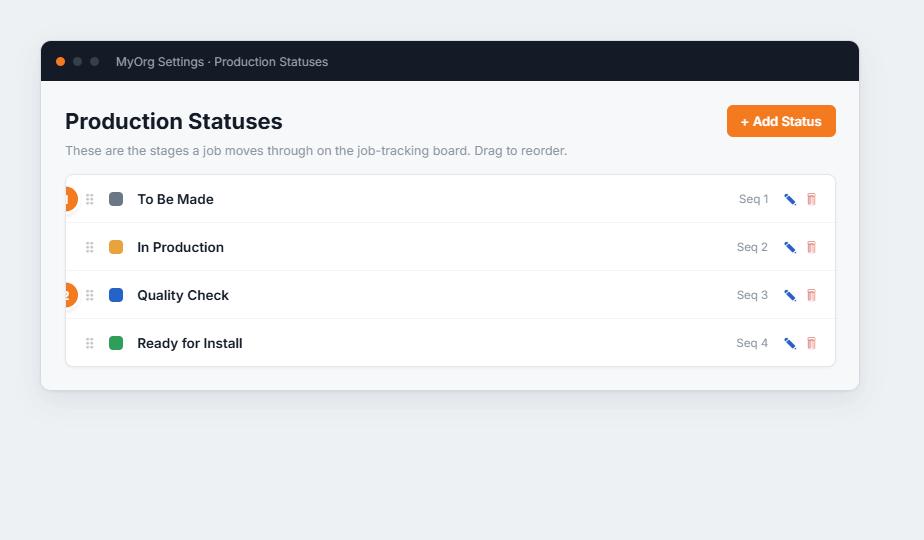Screen dimensions: 924x540
Task: Delete the Quality Check status
Action: (x=811, y=295)
